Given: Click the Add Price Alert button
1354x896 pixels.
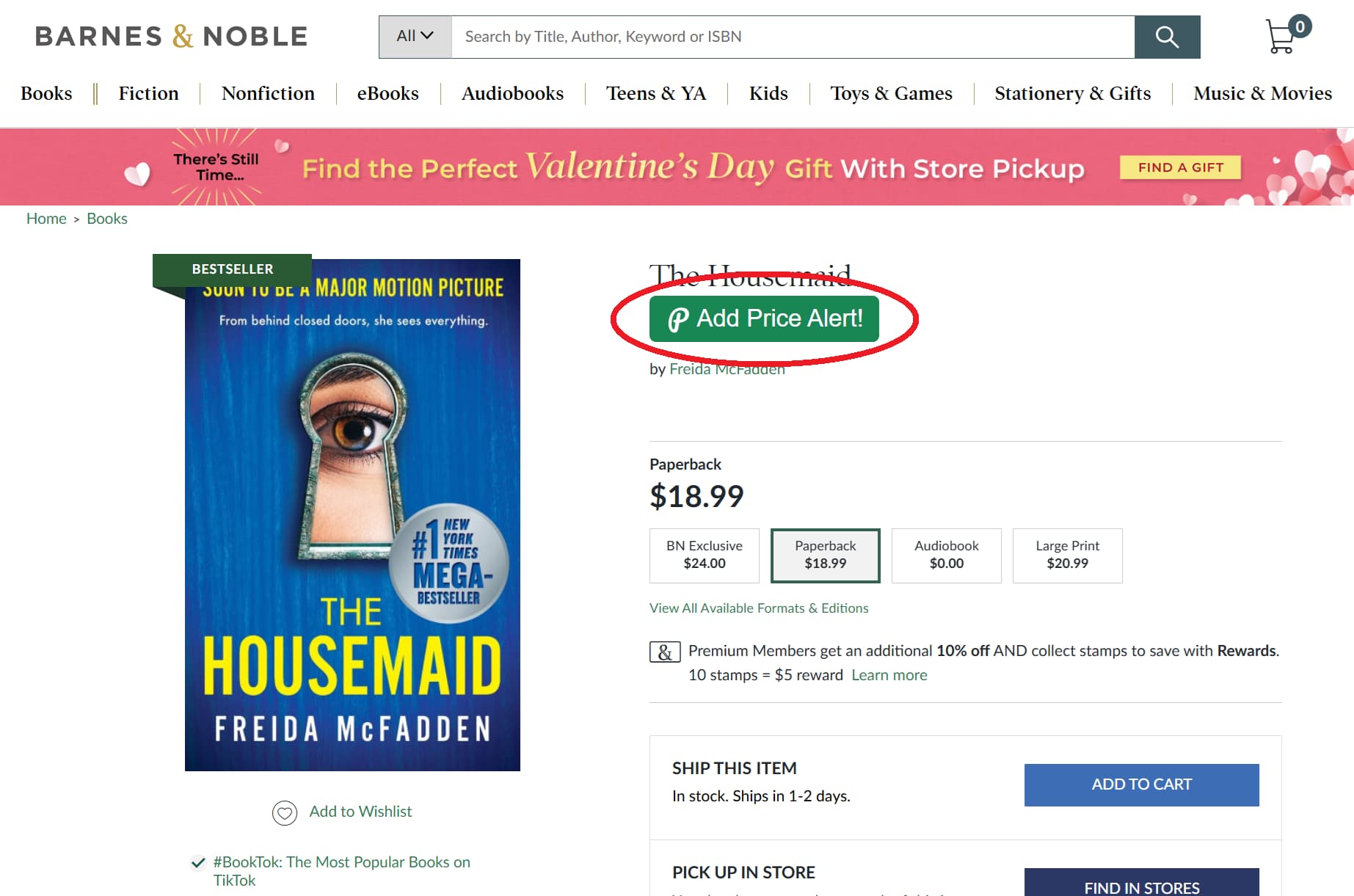Looking at the screenshot, I should (x=763, y=318).
